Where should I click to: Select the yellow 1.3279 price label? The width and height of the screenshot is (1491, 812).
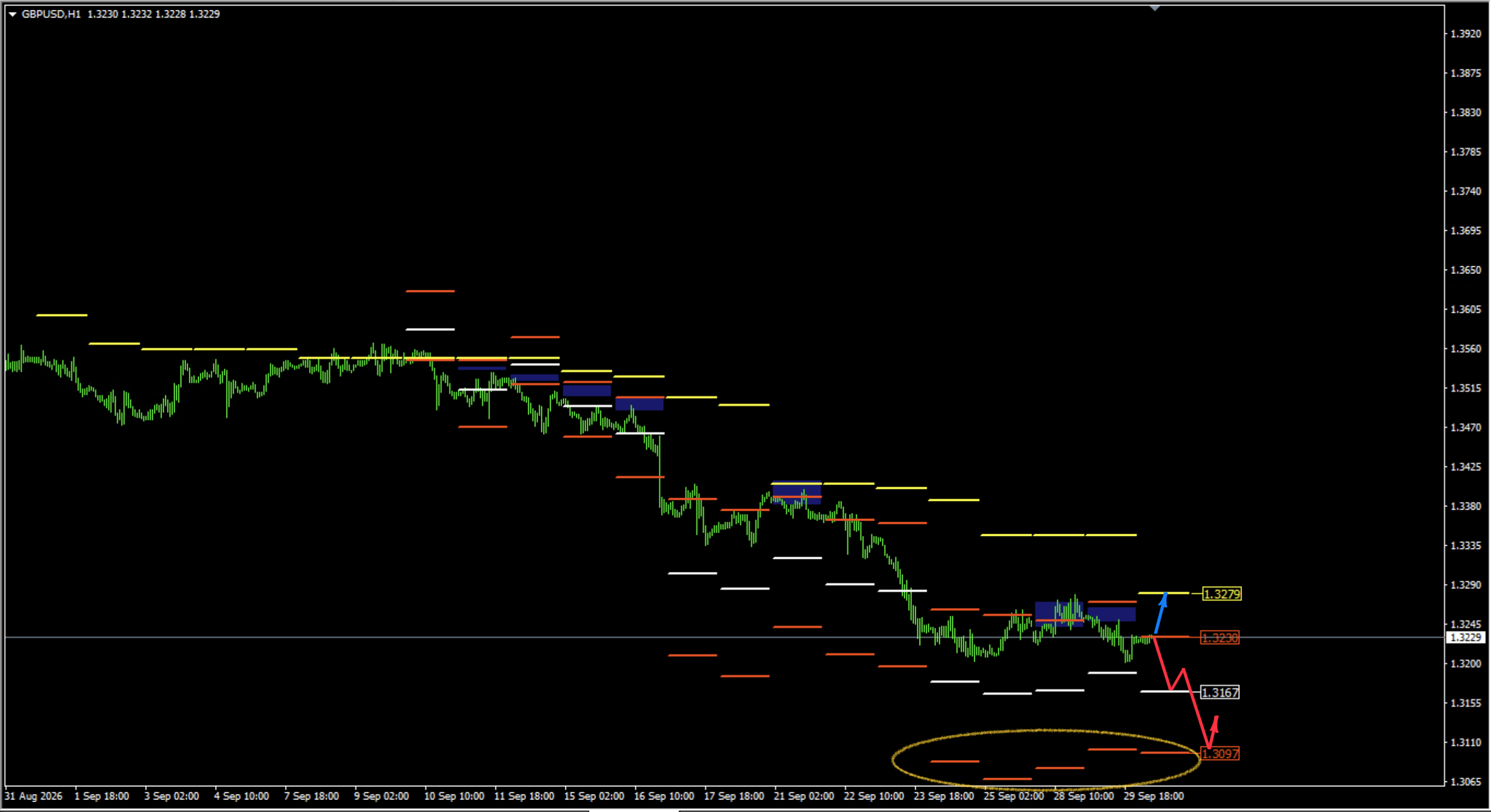pos(1222,594)
